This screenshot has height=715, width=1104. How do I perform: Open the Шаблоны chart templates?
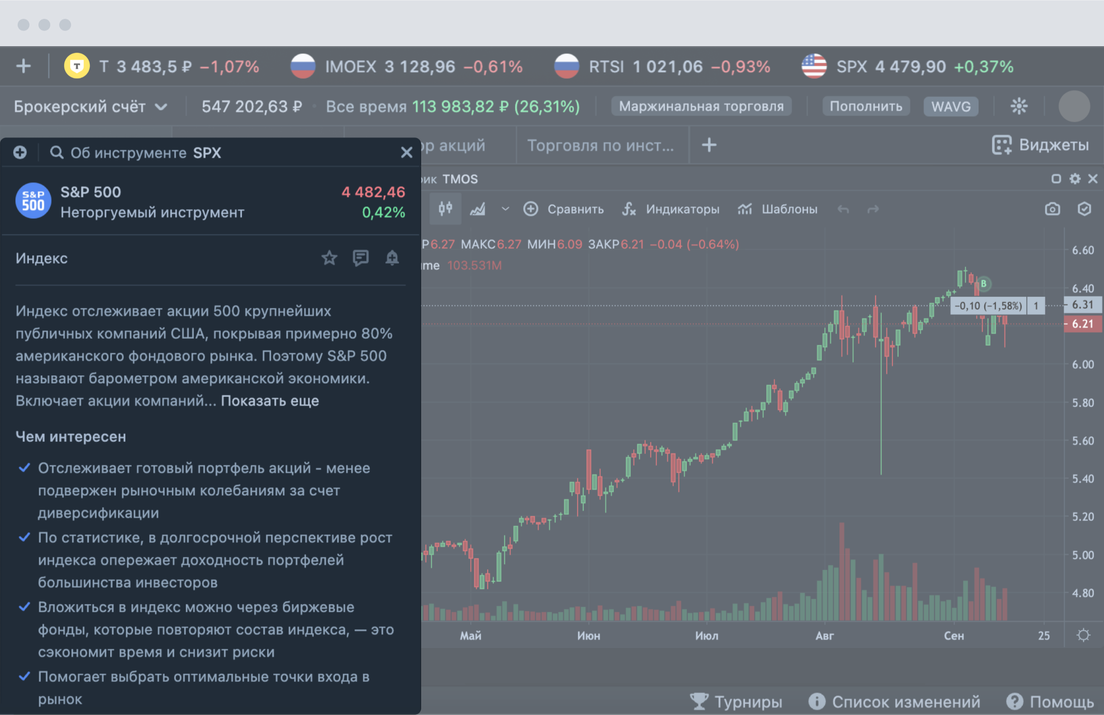click(778, 209)
